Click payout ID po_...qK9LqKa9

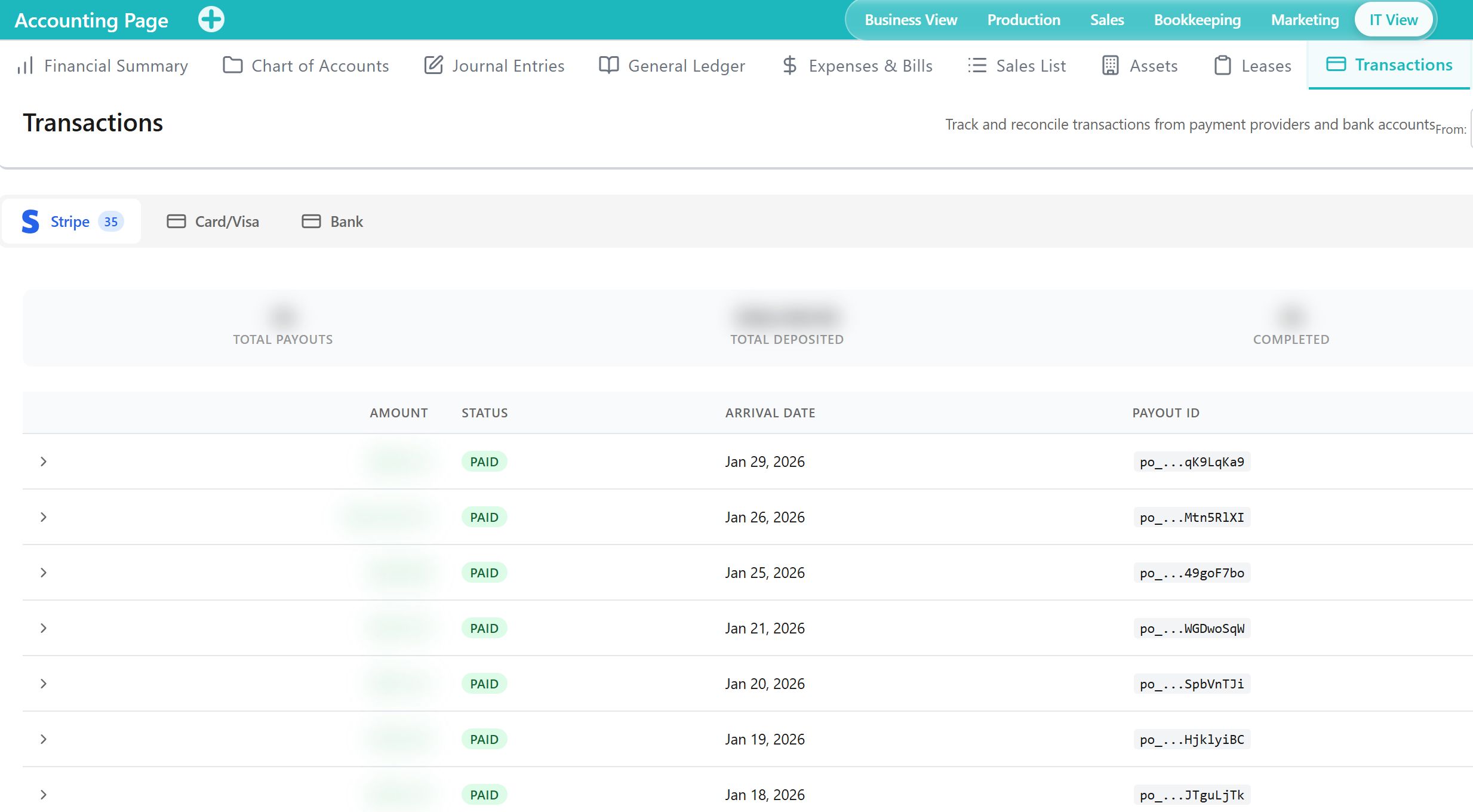pyautogui.click(x=1192, y=462)
